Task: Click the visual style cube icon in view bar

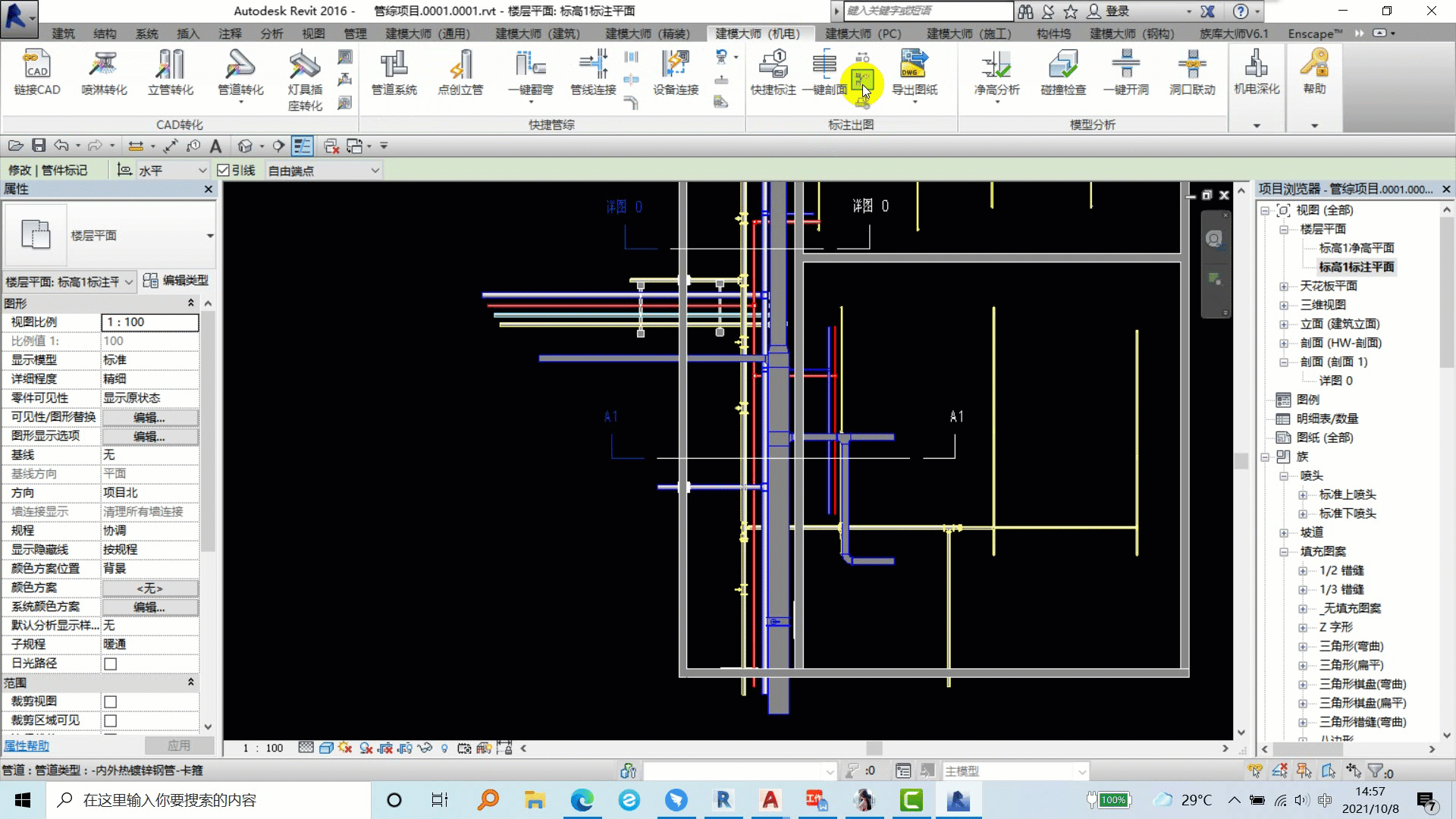Action: pos(326,748)
